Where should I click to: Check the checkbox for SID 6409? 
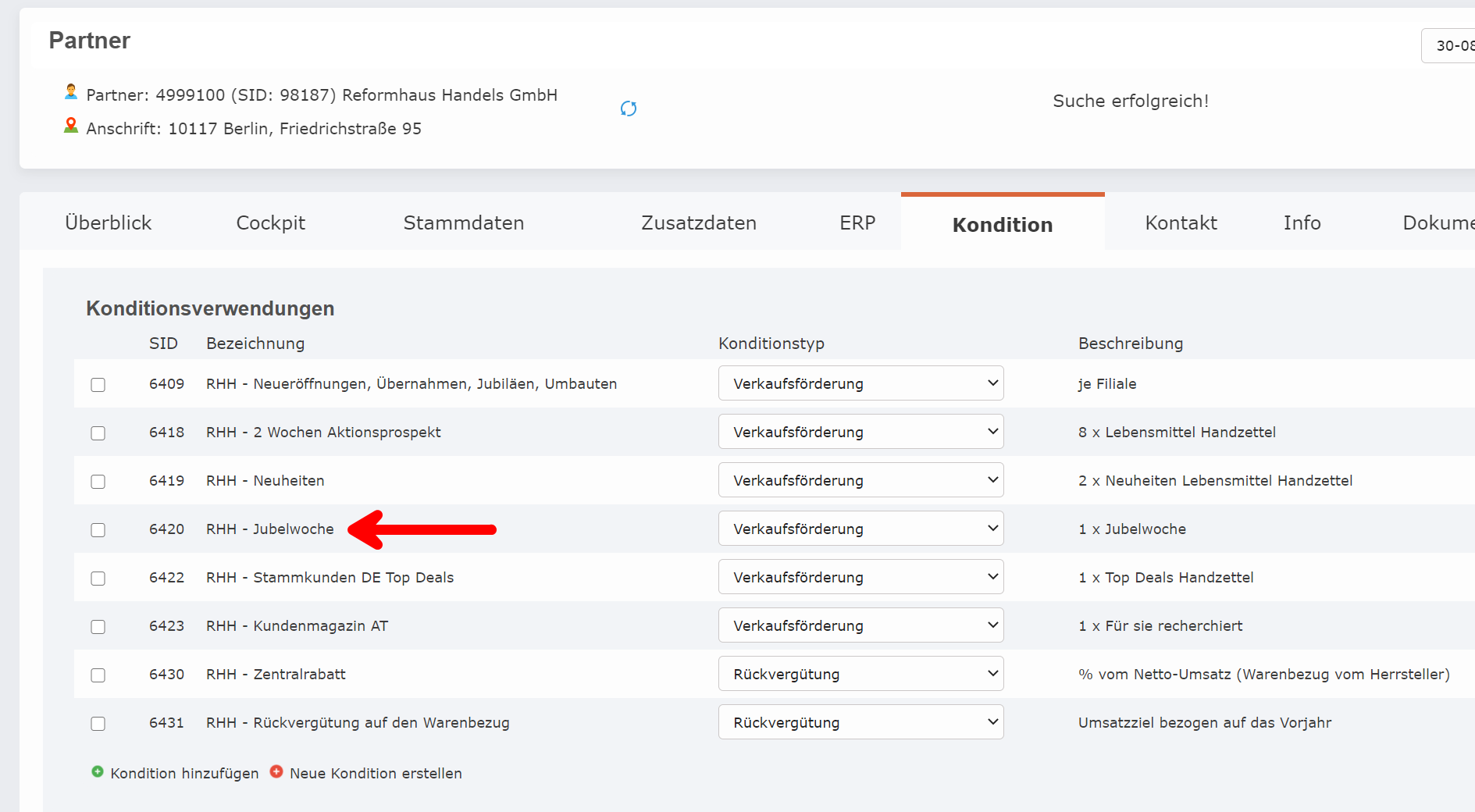(98, 384)
